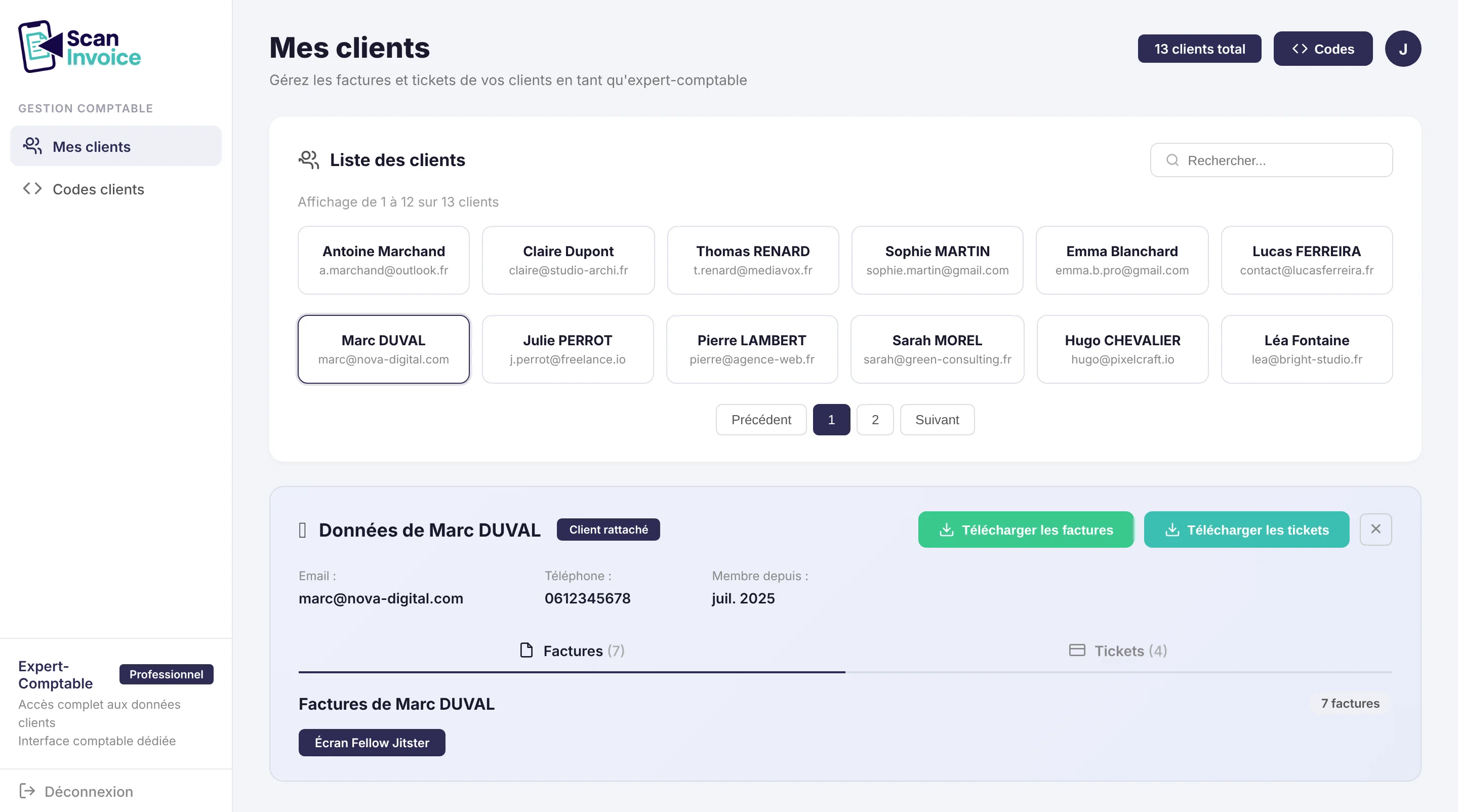
Task: Click the logout icon beside Déconnexion
Action: pos(27,791)
